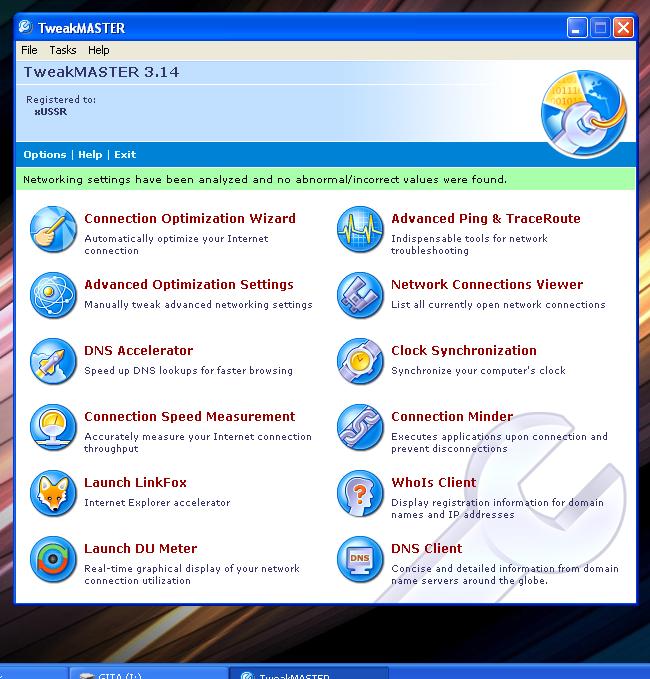
Task: Click 'Indispensable tools for network troubleshooting' text
Action: click(469, 245)
